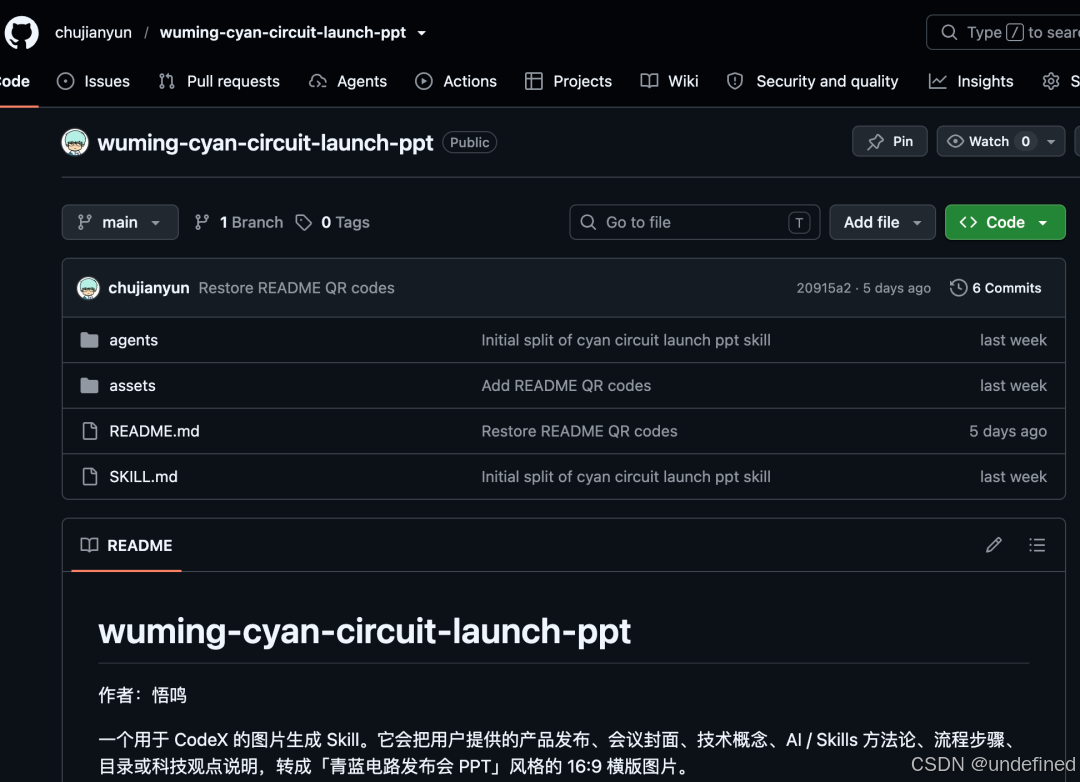Click the tag icon next to 0 Tags
1080x782 pixels.
coord(304,222)
